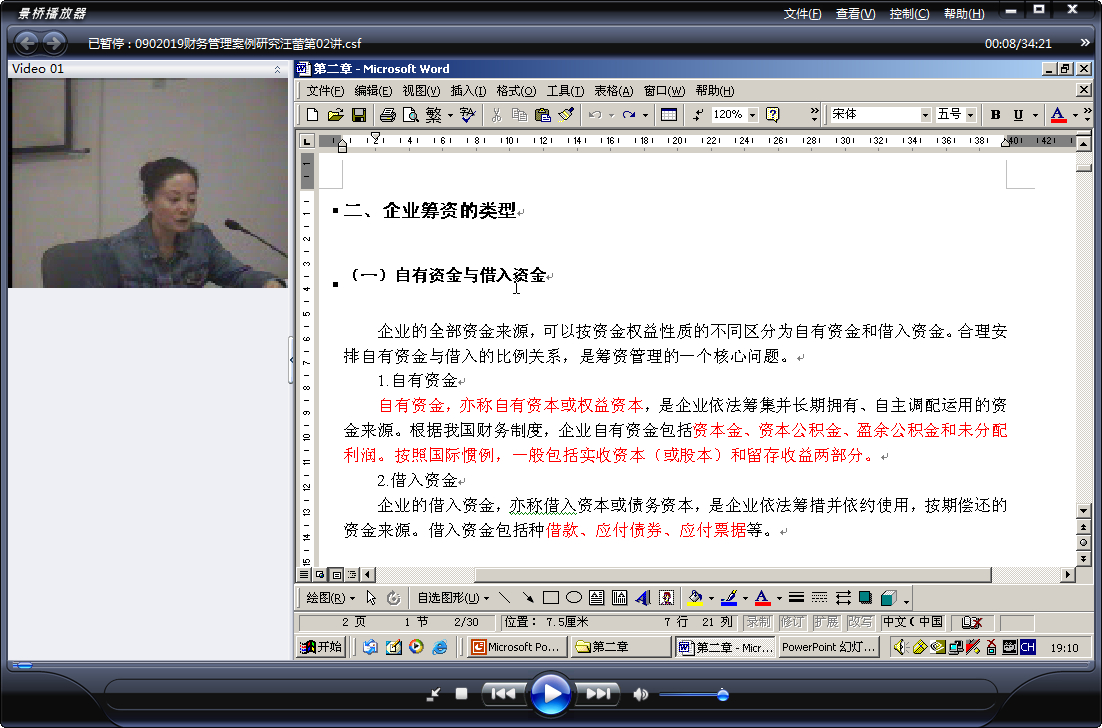Screen dimensions: 1102x728
Task: Toggle Underline formatting
Action: [x=1018, y=115]
